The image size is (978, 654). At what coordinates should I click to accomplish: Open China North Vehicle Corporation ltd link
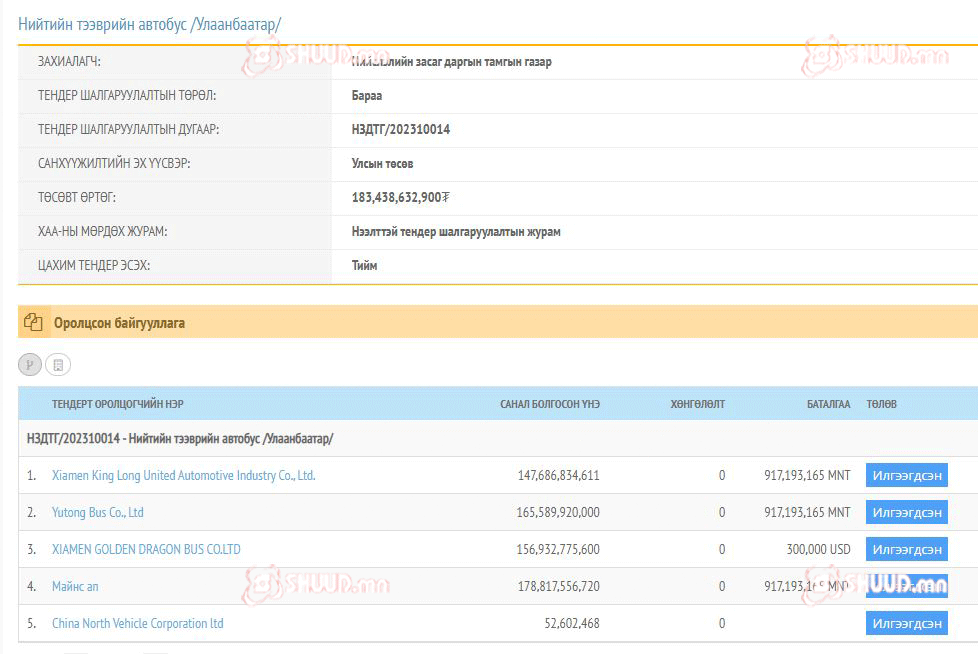137,623
